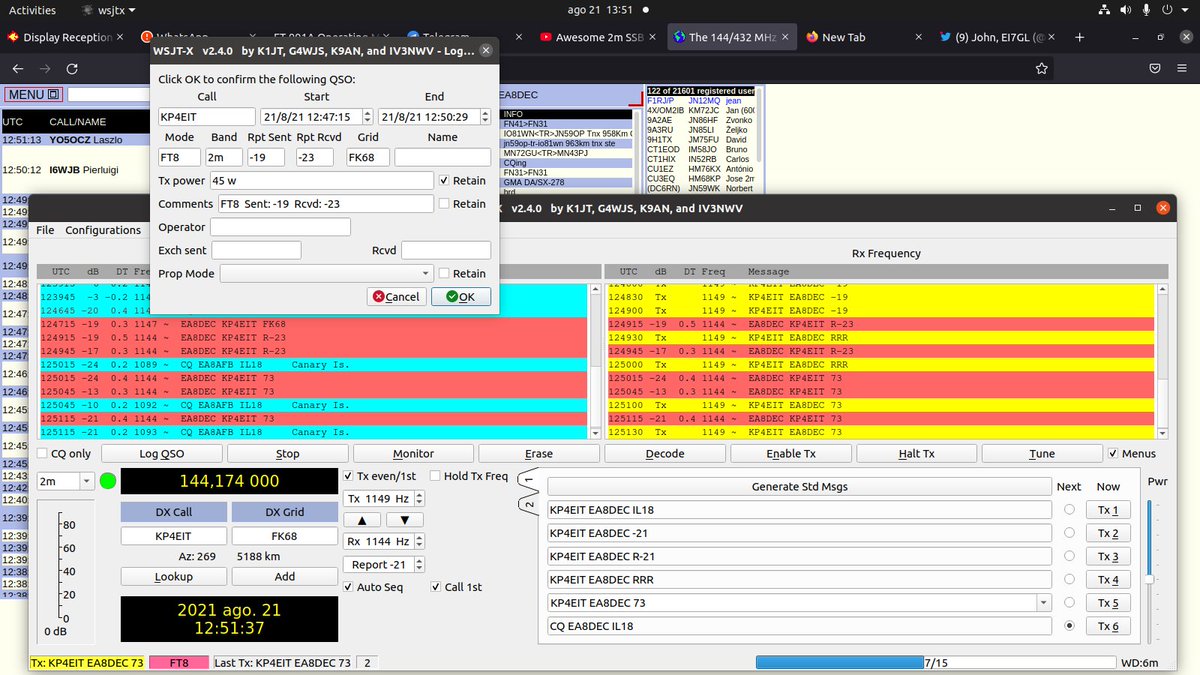The image size is (1200, 675).
Task: Select Next radio button for Tx 1
Action: point(1070,510)
